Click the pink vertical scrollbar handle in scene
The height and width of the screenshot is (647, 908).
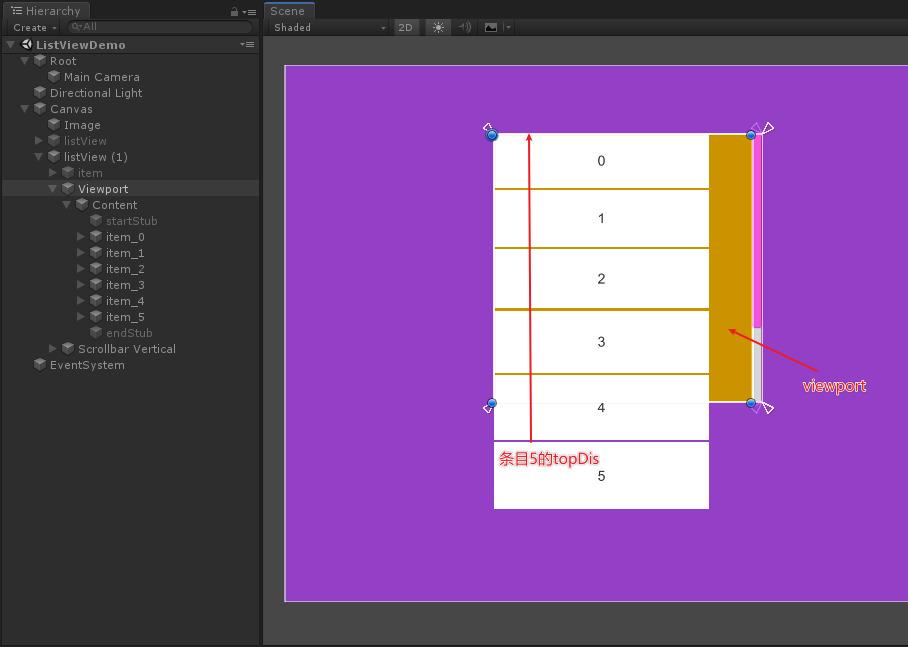pyautogui.click(x=757, y=230)
